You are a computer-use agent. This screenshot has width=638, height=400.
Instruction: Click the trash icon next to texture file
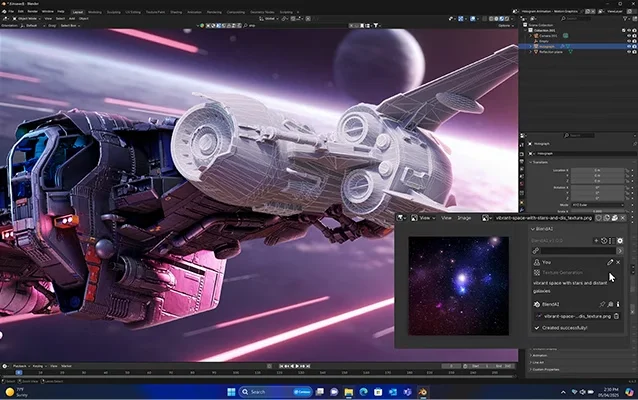point(616,316)
